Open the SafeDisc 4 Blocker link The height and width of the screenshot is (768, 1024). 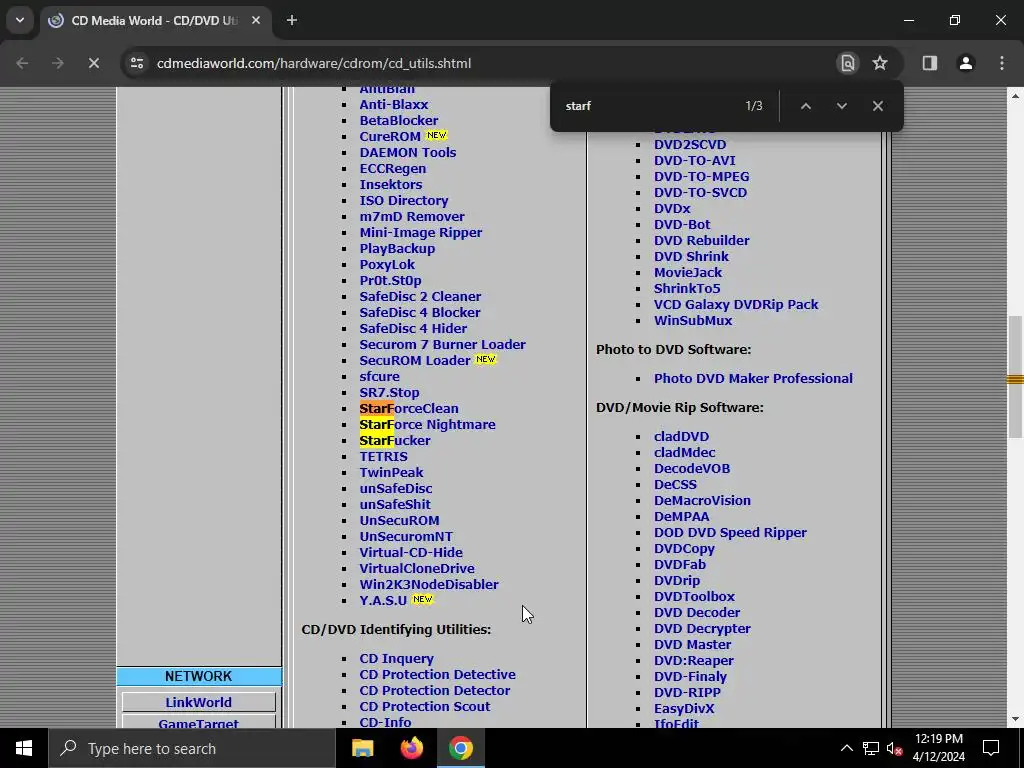(x=420, y=313)
